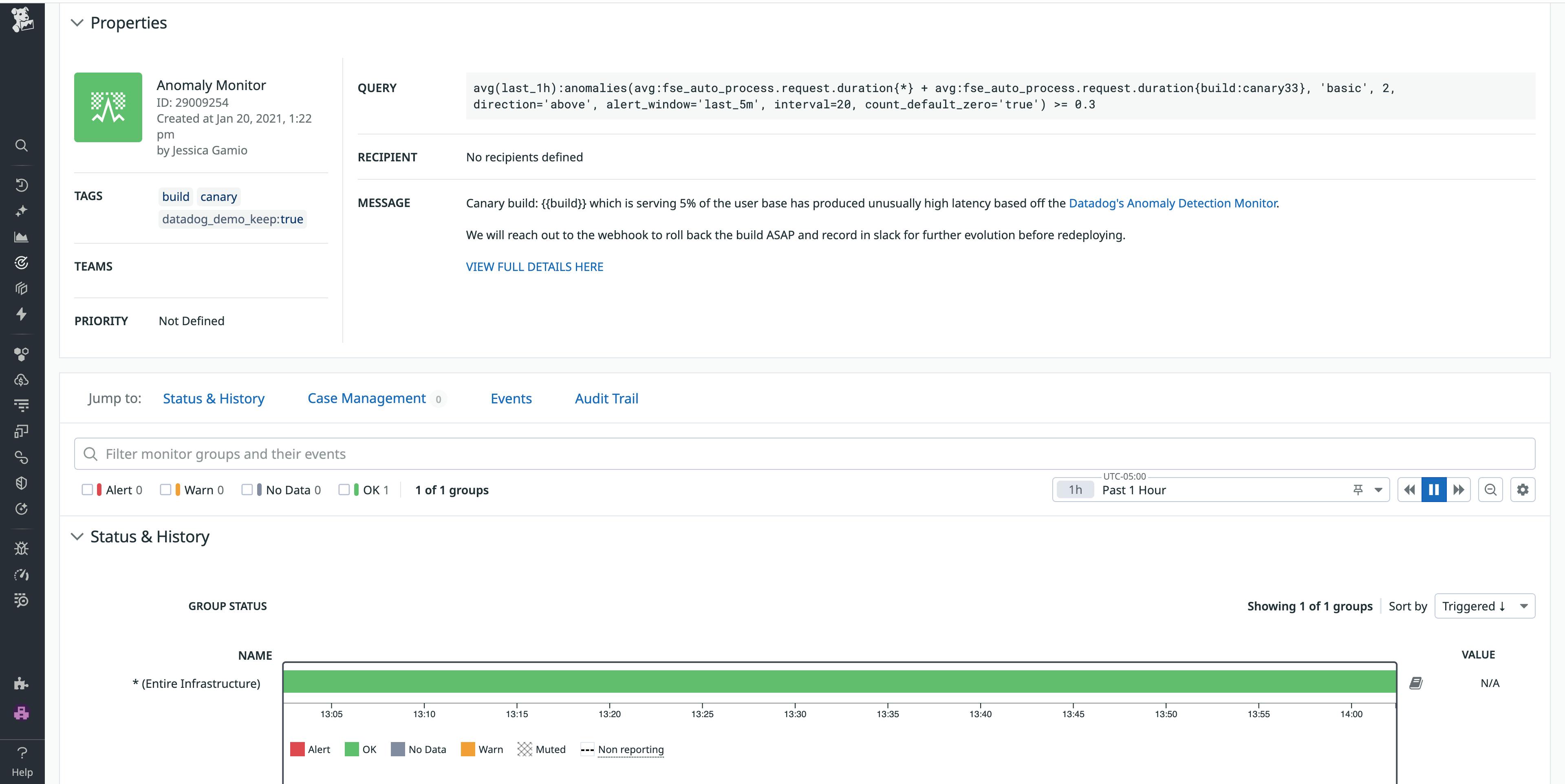
Task: Collapse the Status & History section
Action: [77, 536]
